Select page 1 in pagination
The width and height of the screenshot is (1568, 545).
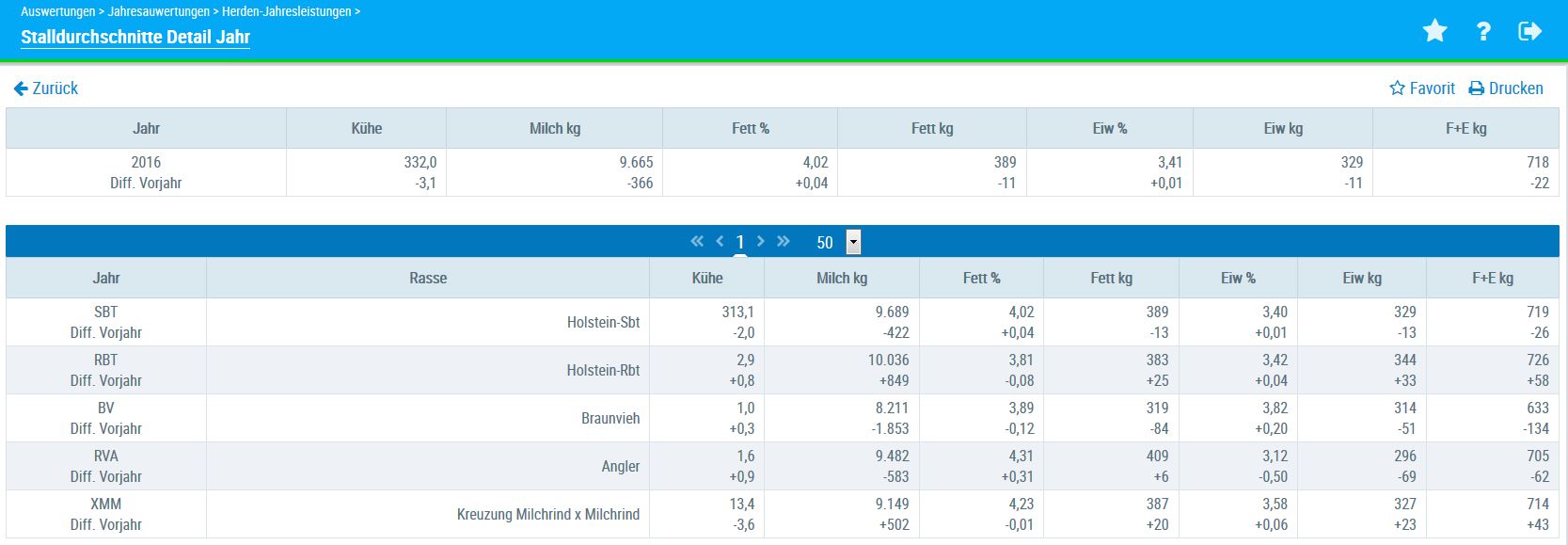tap(740, 243)
